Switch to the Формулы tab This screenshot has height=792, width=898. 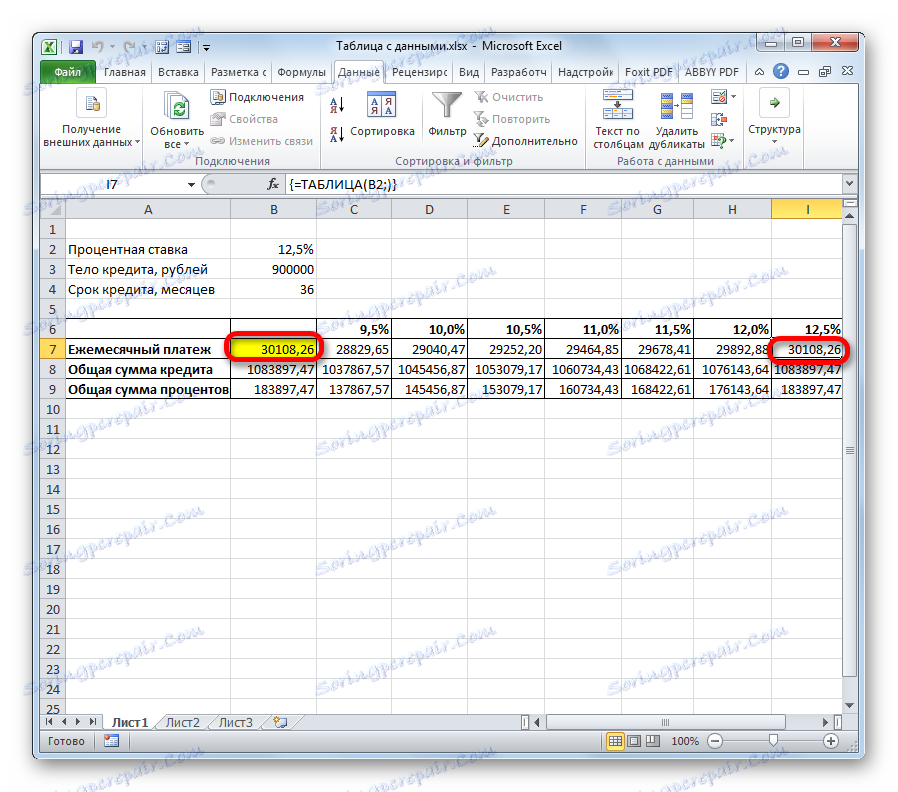tap(301, 72)
